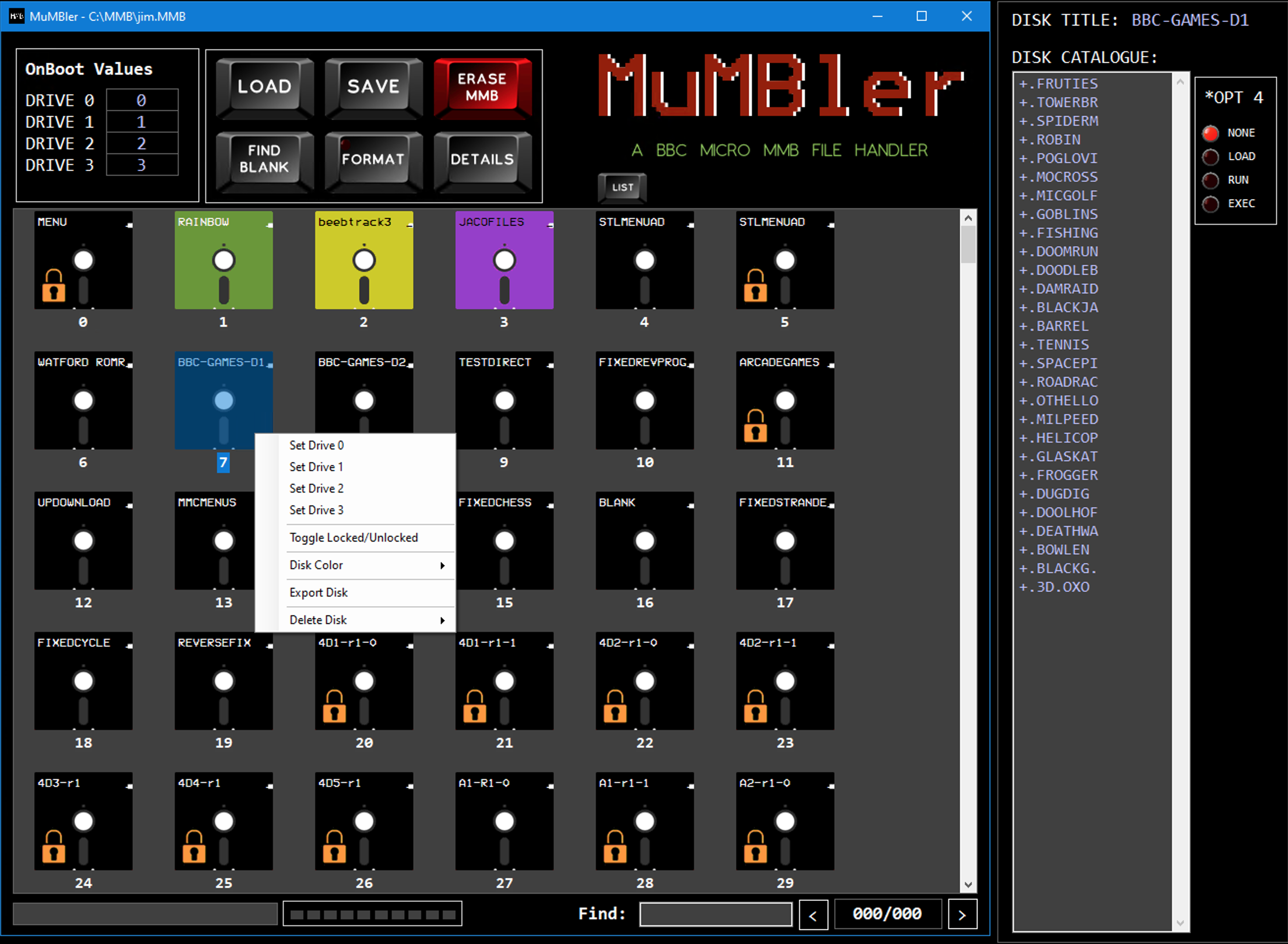1288x944 pixels.
Task: Choose Set Drive 0 from context menu
Action: (355, 445)
